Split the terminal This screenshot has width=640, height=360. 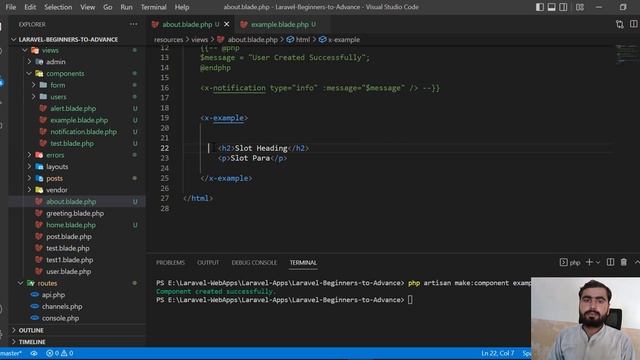point(610,262)
